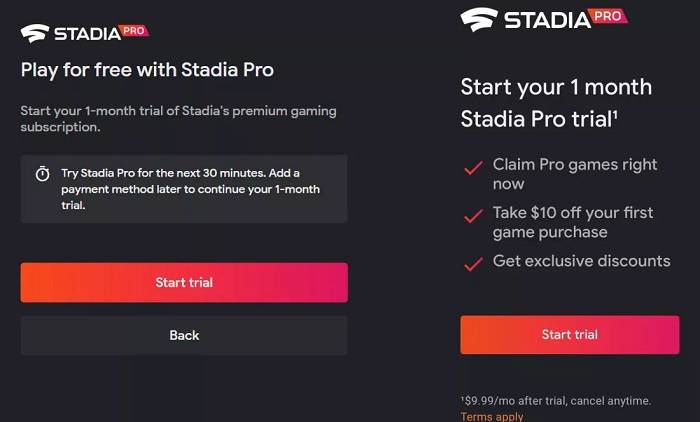This screenshot has width=700, height=422.
Task: Click the Start your 1 month trial heading
Action: point(556,103)
